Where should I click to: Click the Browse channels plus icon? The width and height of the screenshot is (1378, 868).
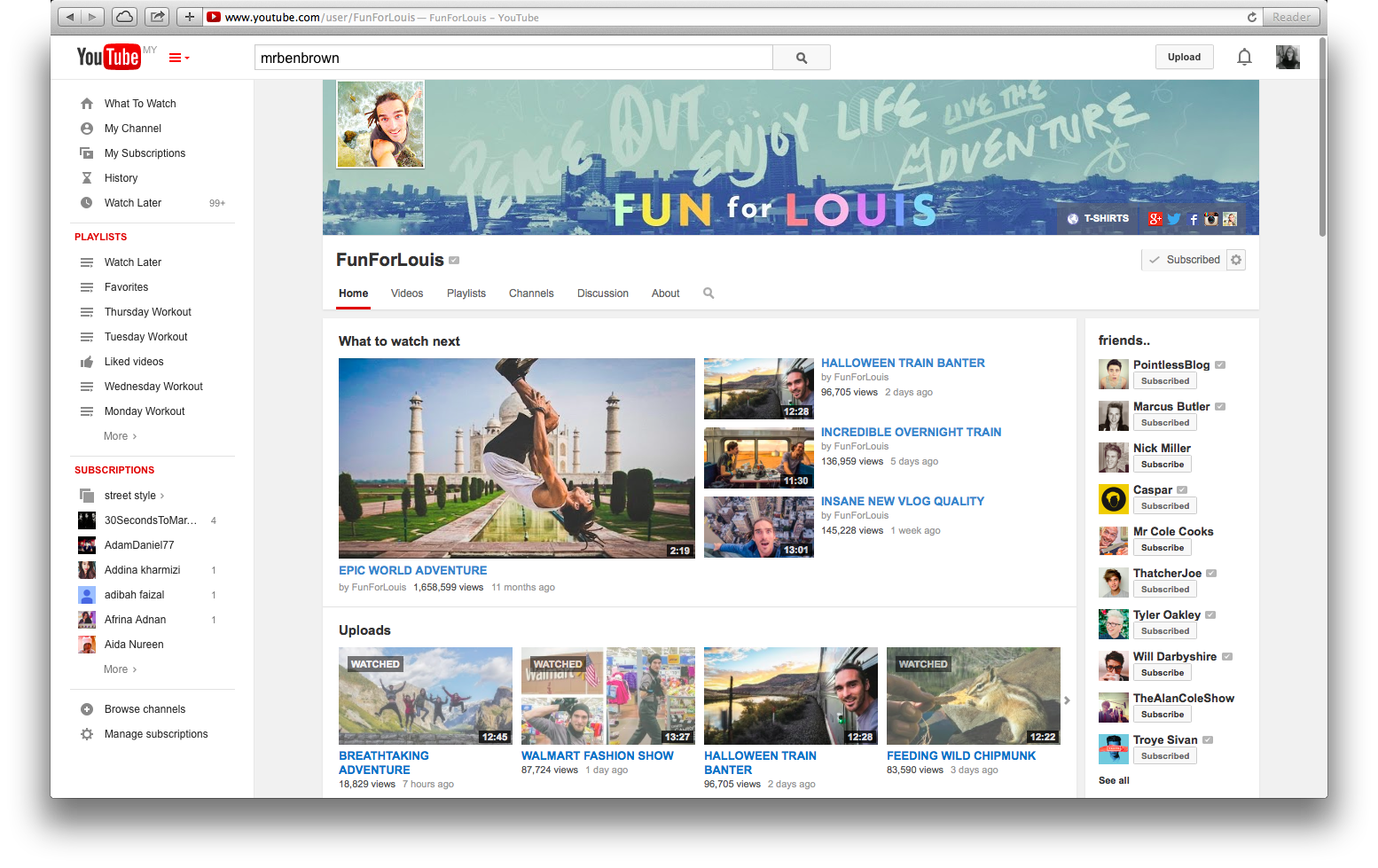87,709
